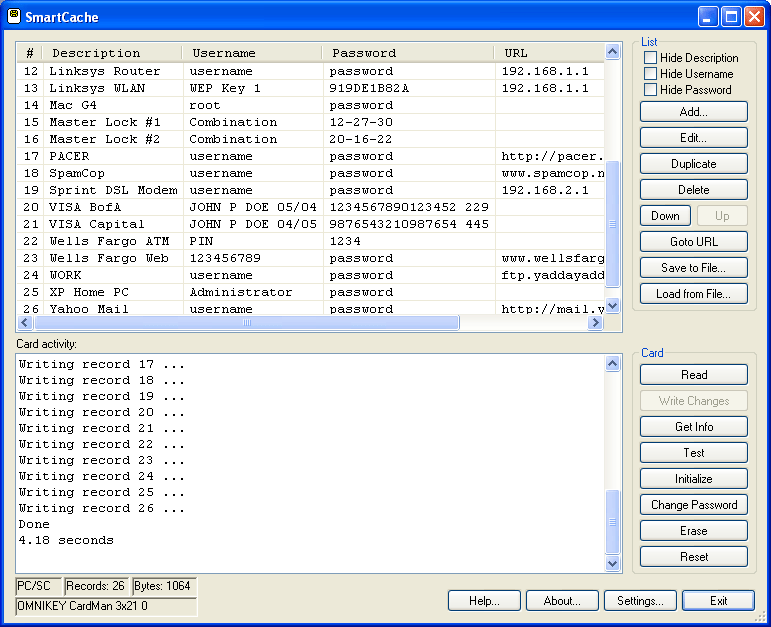Click the record list scroll-right arrow

coord(595,323)
